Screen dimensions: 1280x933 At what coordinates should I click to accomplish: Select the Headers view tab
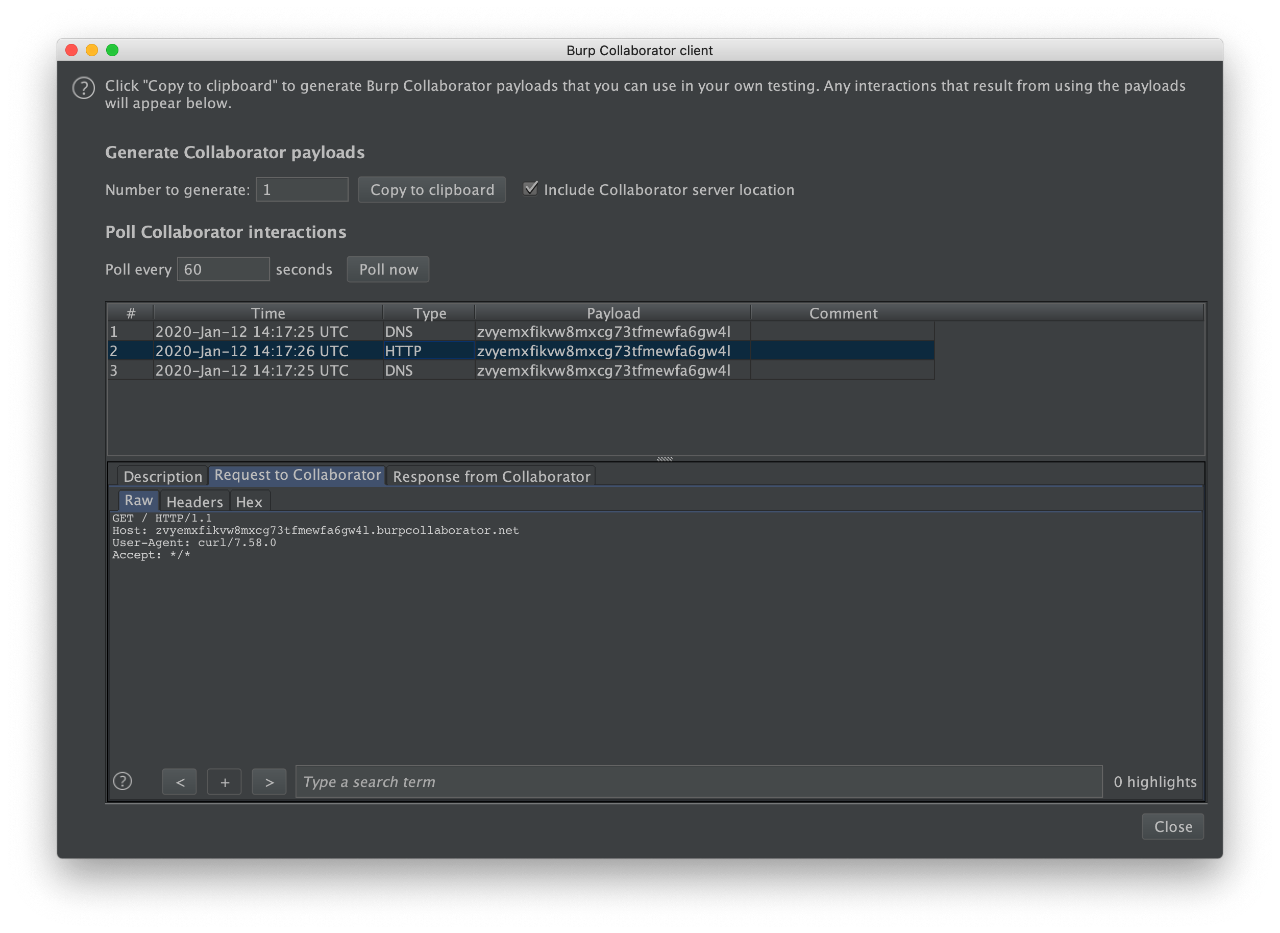194,502
